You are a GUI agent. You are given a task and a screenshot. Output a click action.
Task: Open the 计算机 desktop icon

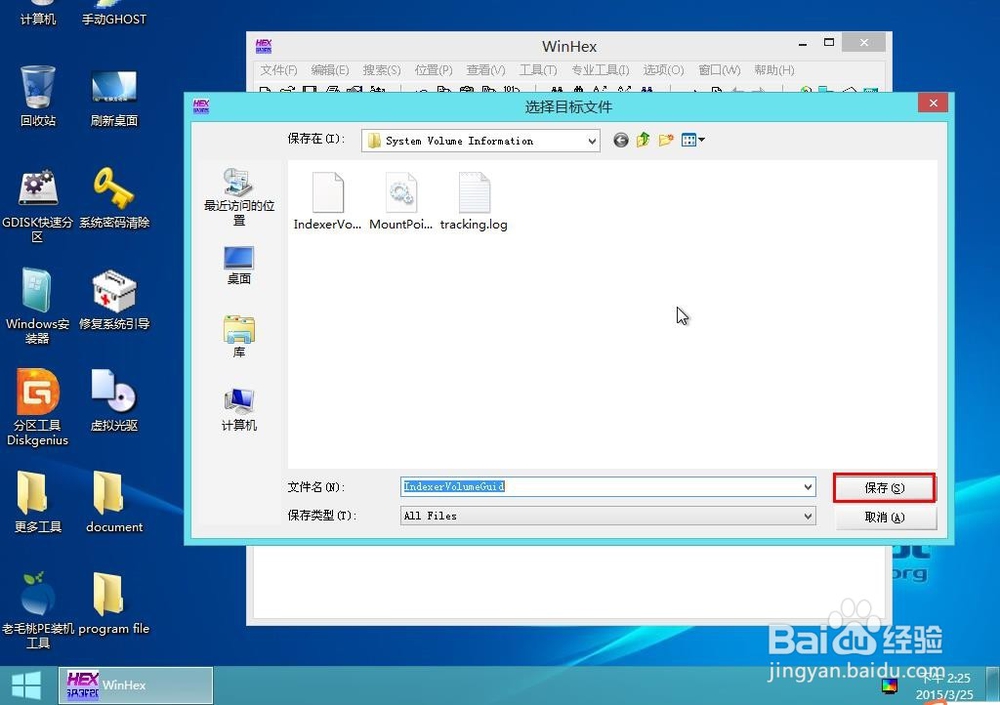tap(38, 14)
